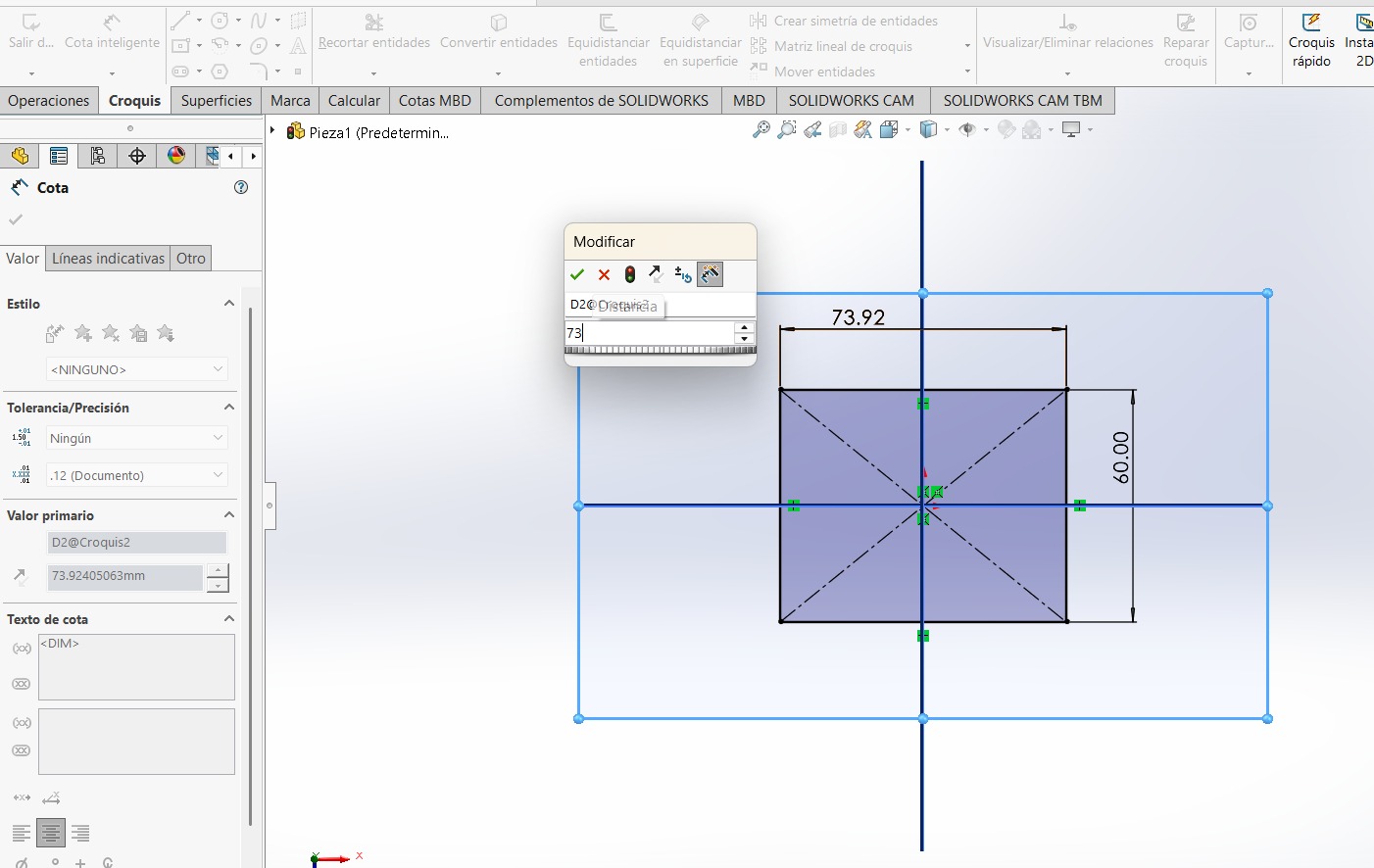Switch to the Otro tab
The width and height of the screenshot is (1374, 868).
click(x=191, y=259)
